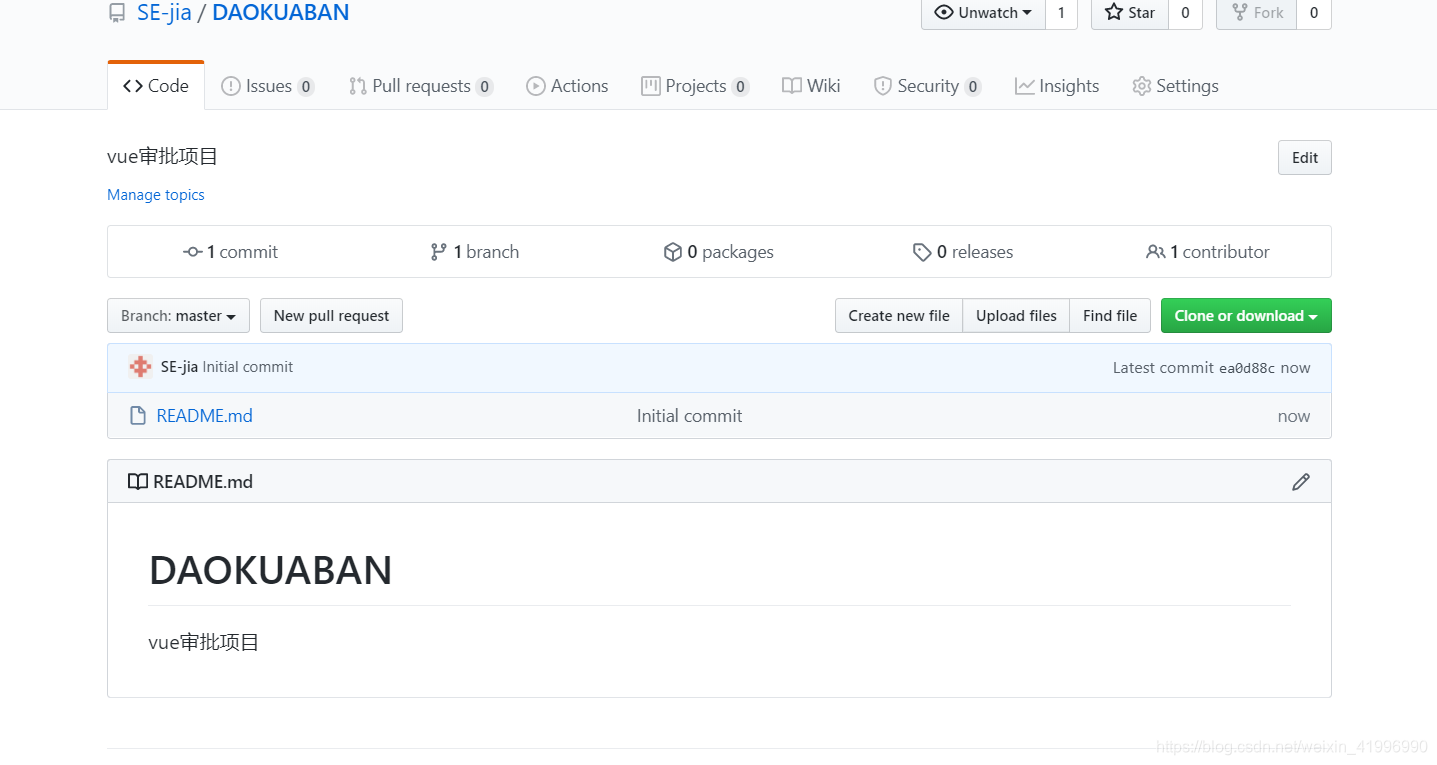Viewport: 1437px width, 765px height.
Task: Click the Actions play icon
Action: coord(536,86)
